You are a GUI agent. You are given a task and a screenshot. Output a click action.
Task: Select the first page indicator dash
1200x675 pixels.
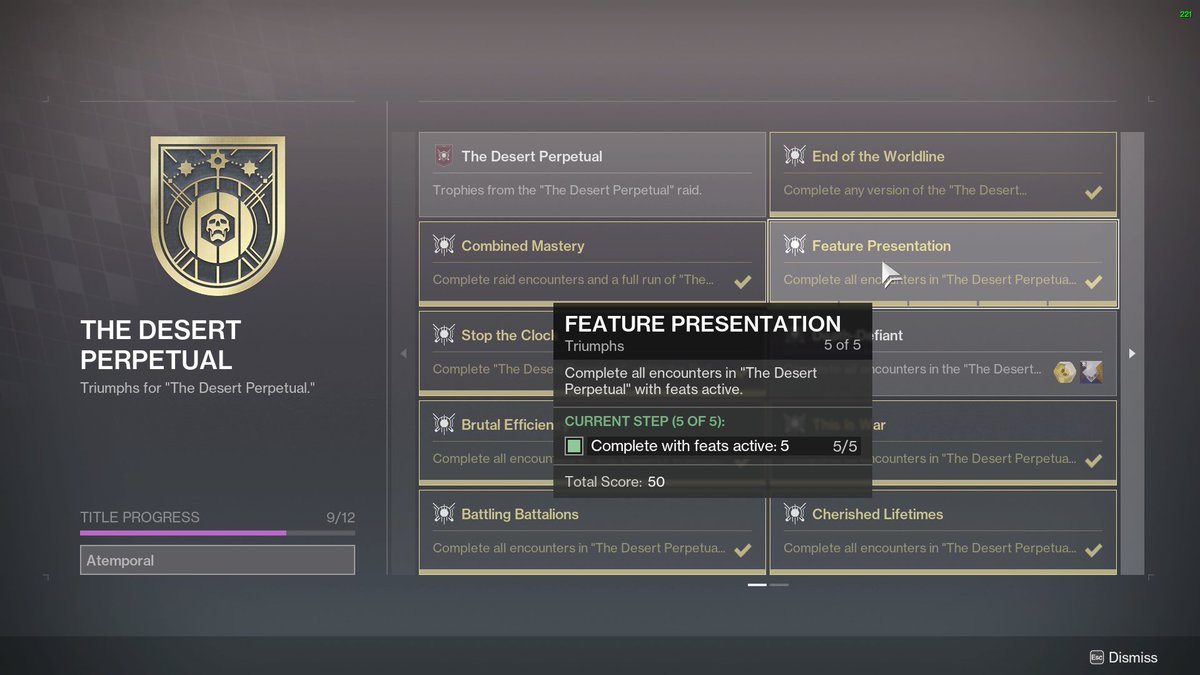[757, 584]
